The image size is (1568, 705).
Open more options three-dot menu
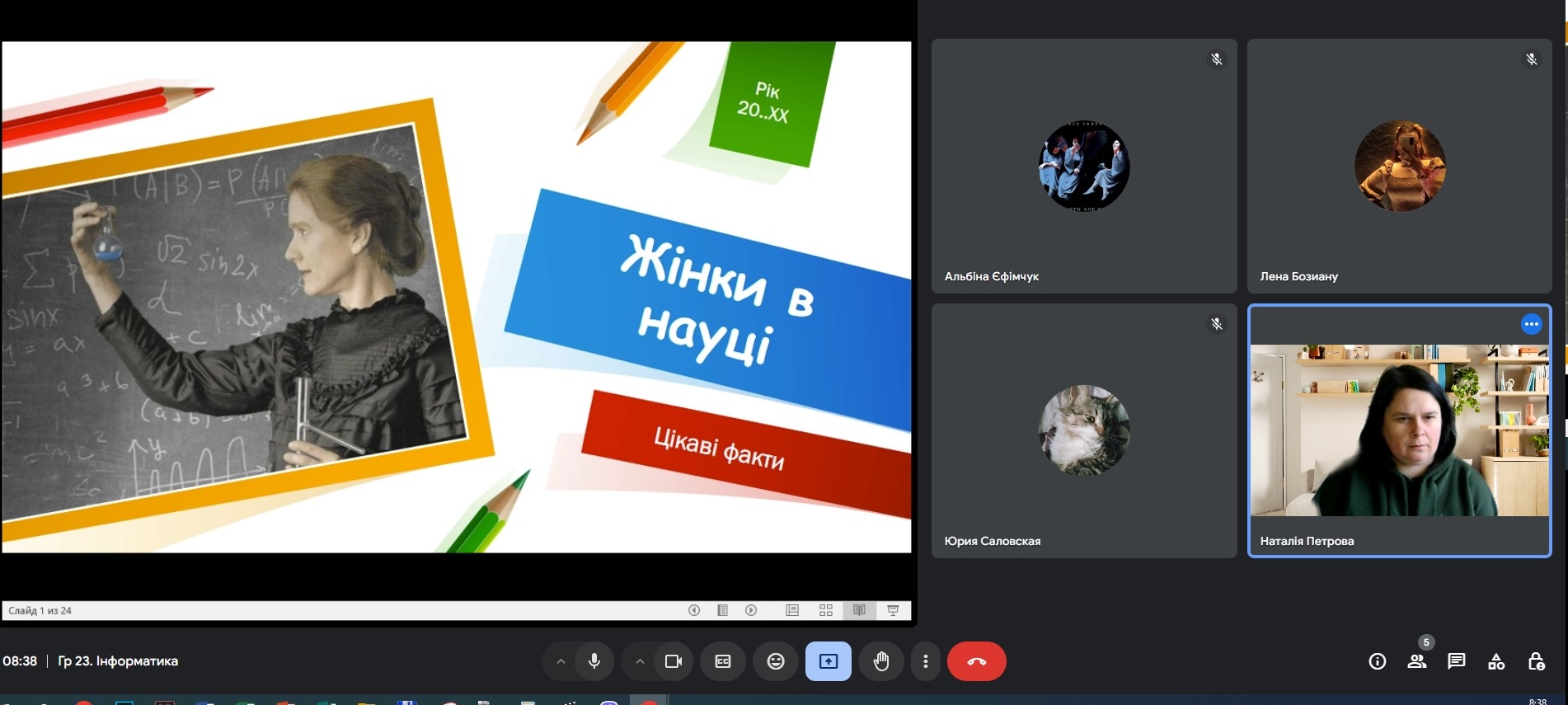tap(926, 661)
